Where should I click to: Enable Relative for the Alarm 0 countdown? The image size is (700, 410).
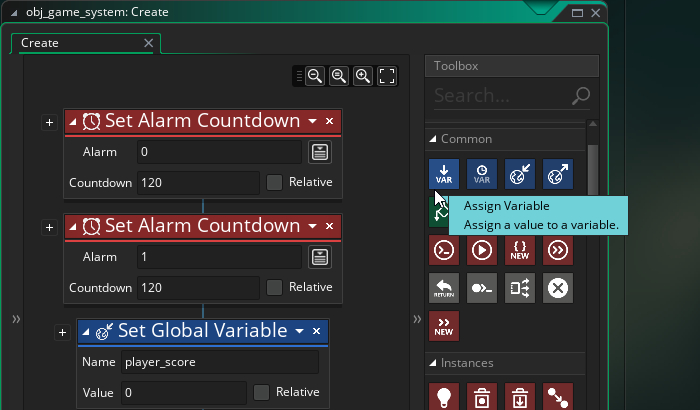(274, 182)
